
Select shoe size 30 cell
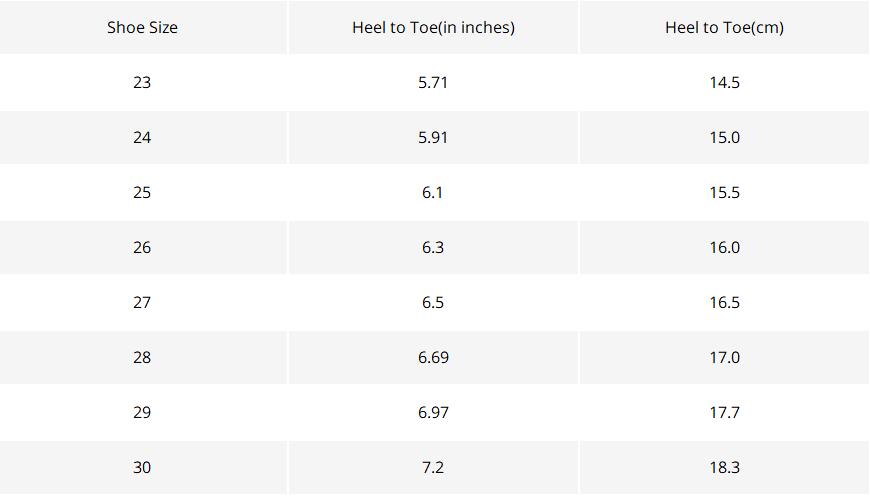pyautogui.click(x=142, y=467)
